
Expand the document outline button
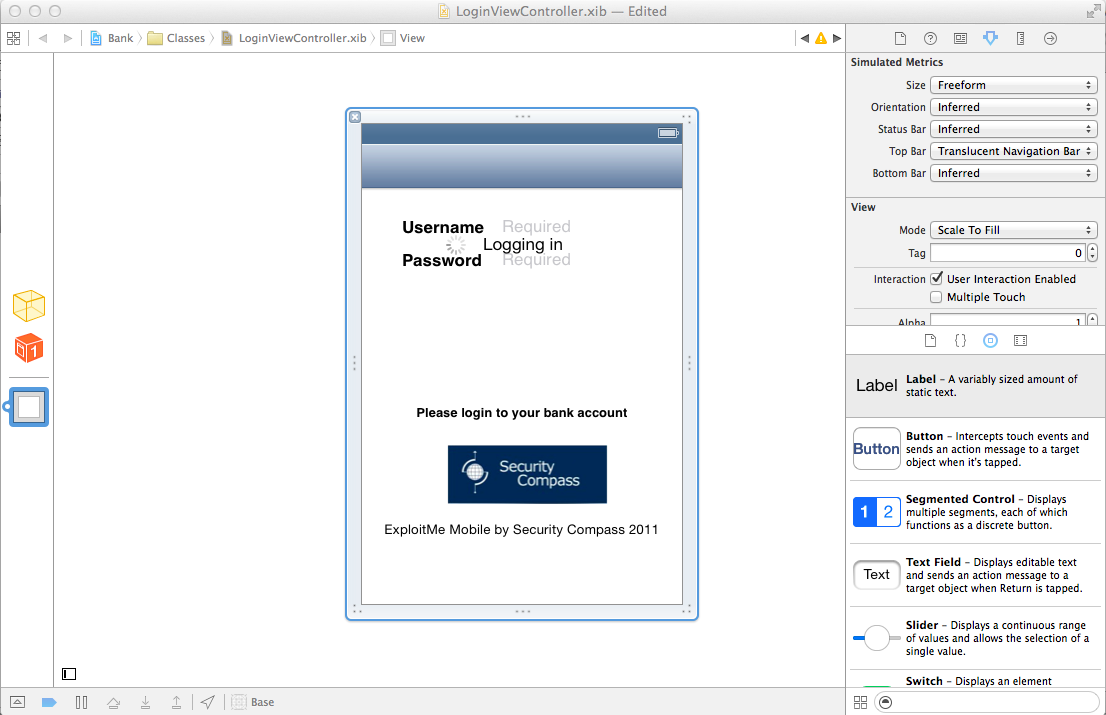pos(69,674)
